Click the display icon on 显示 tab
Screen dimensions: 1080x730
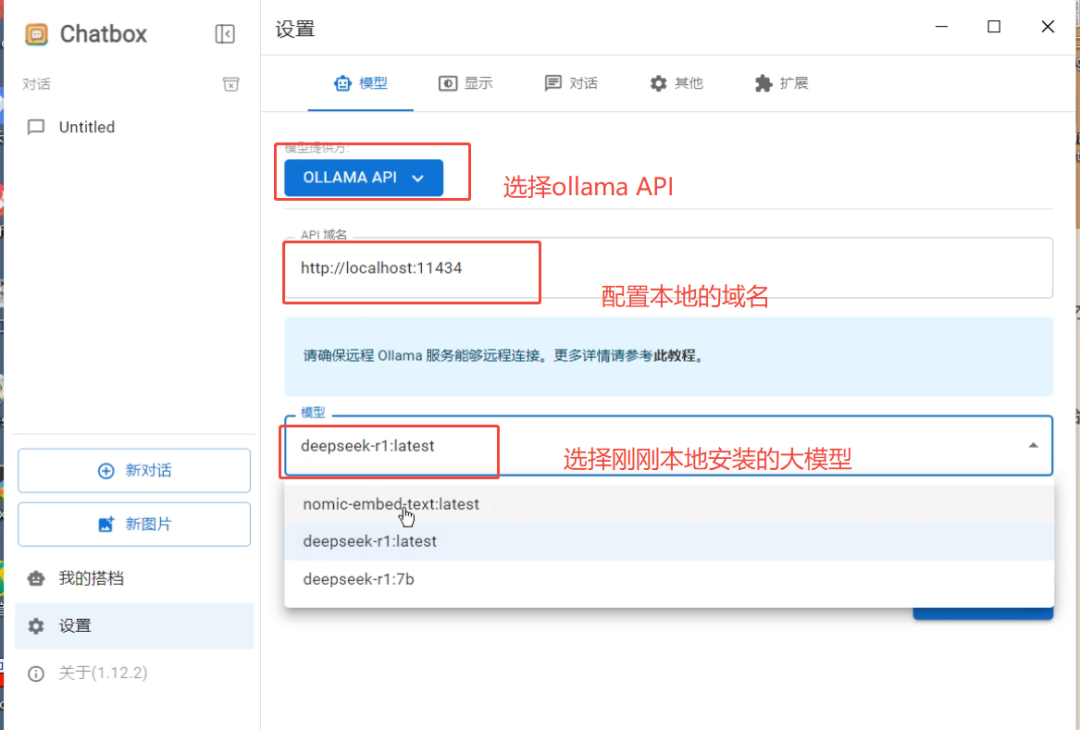(x=448, y=83)
